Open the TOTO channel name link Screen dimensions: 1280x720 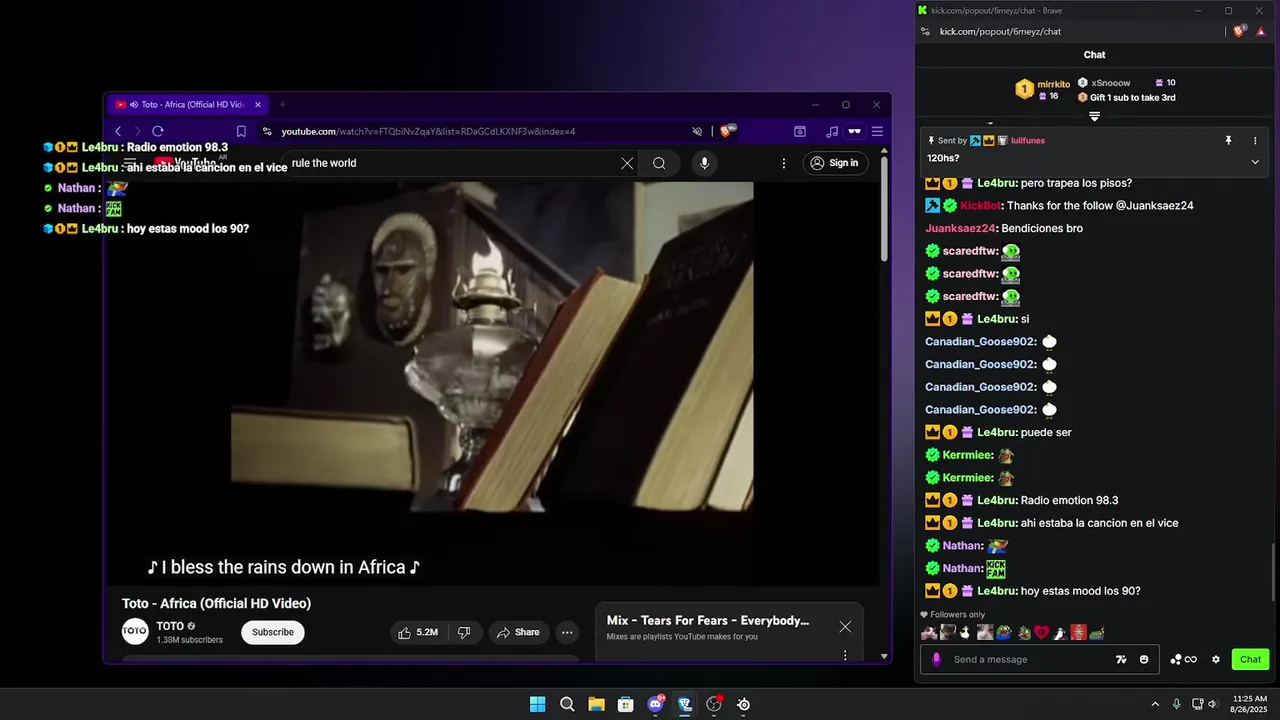click(170, 626)
